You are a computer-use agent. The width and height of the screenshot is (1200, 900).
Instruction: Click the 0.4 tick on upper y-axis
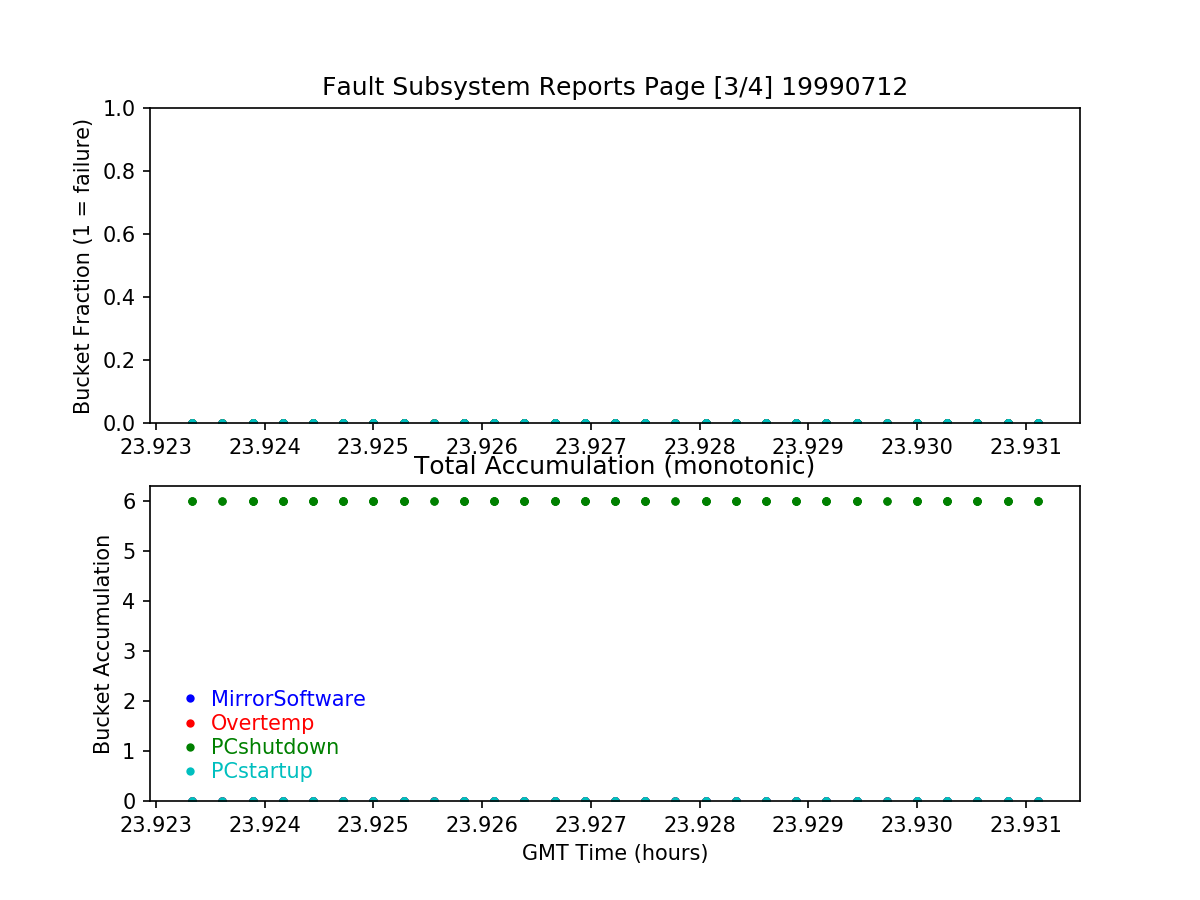pos(127,297)
